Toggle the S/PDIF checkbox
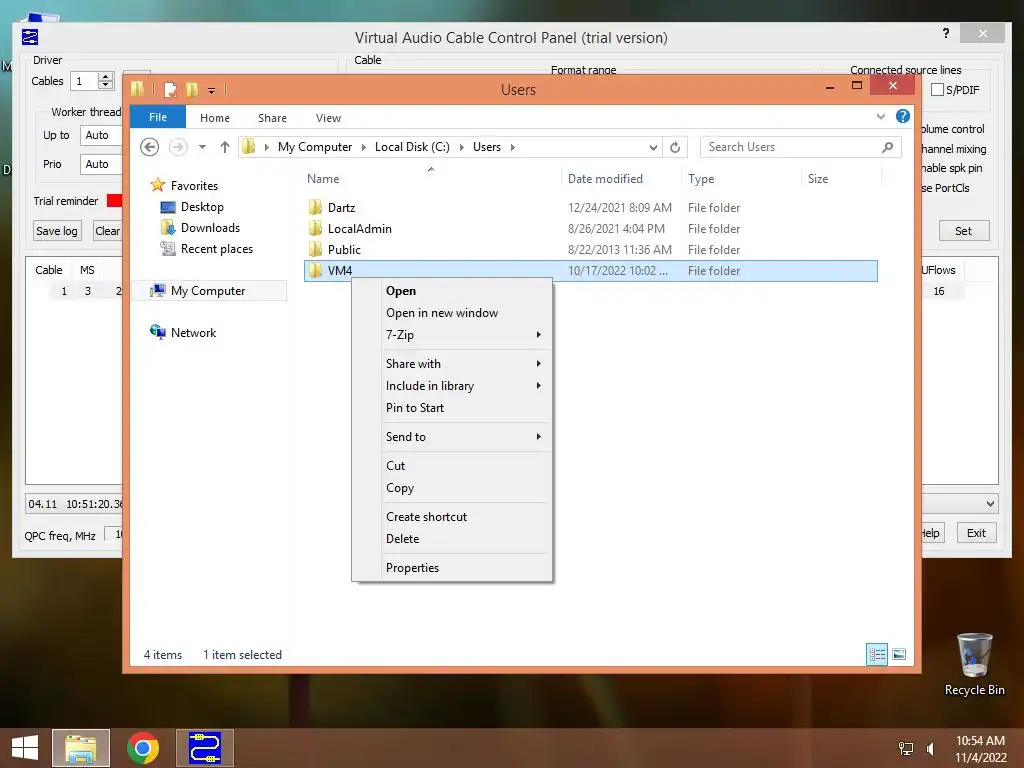This screenshot has height=768, width=1024. 937,89
